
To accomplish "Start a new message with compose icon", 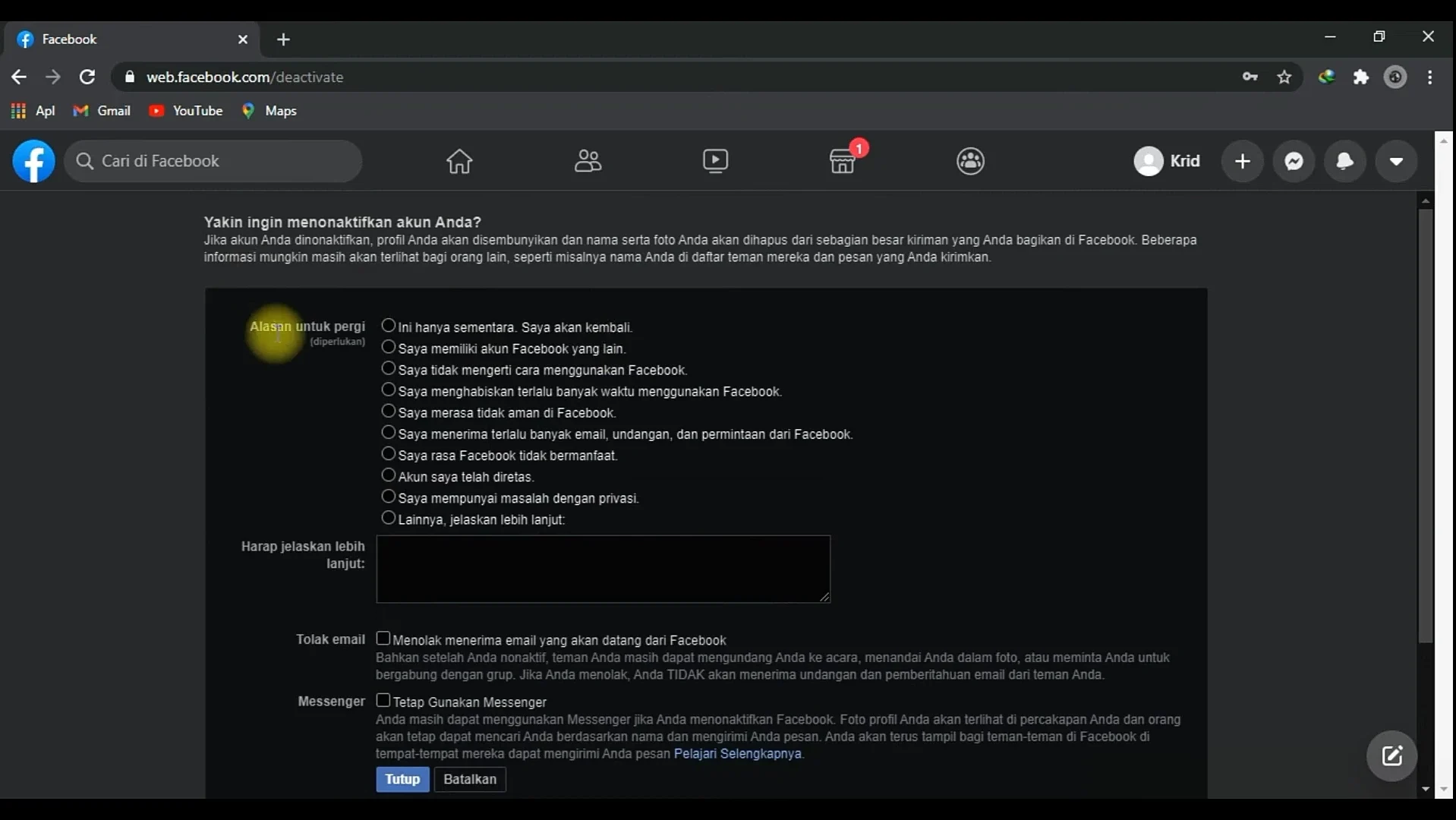I will [1391, 755].
